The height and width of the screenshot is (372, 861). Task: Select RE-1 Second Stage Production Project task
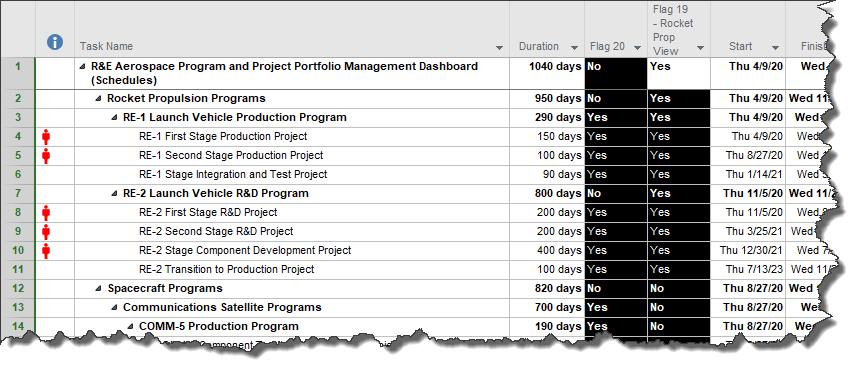[231, 156]
